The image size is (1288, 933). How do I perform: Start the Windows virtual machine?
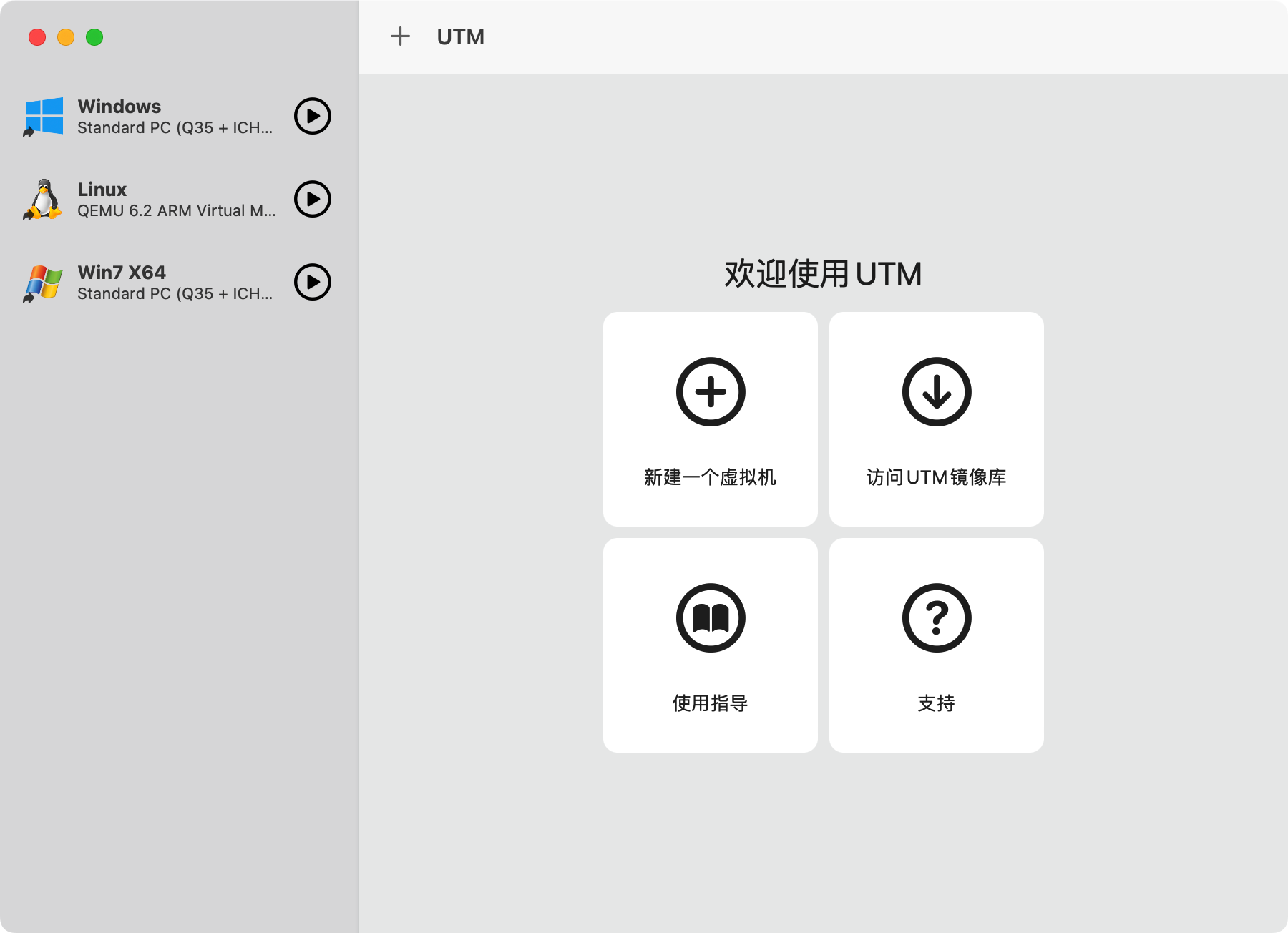[x=313, y=116]
